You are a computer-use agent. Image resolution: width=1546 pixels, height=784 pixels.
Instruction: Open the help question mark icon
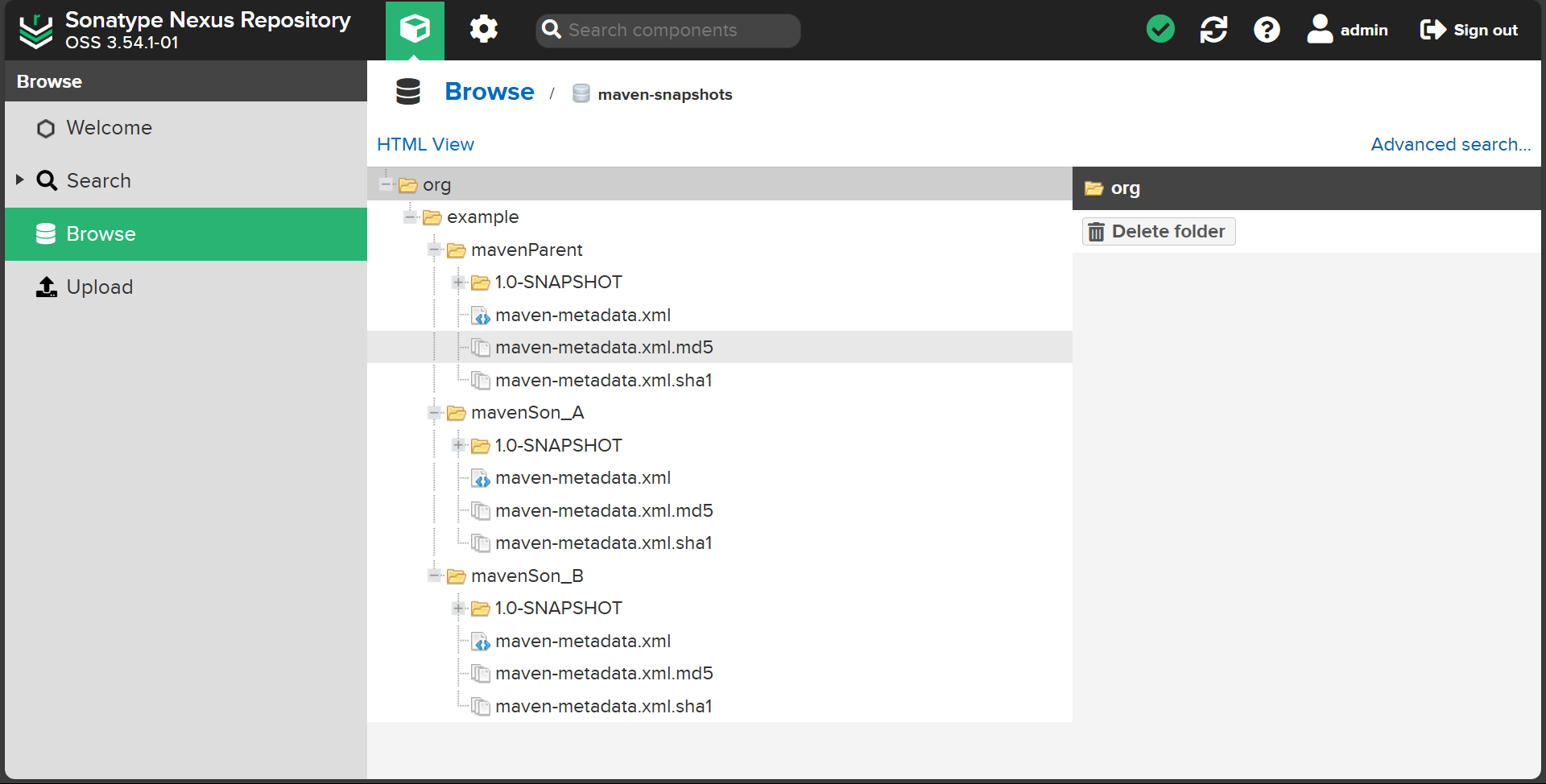click(1267, 30)
